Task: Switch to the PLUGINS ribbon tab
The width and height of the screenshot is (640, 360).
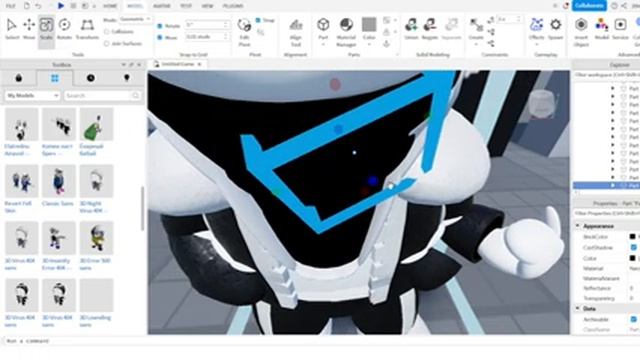Action: tap(233, 6)
